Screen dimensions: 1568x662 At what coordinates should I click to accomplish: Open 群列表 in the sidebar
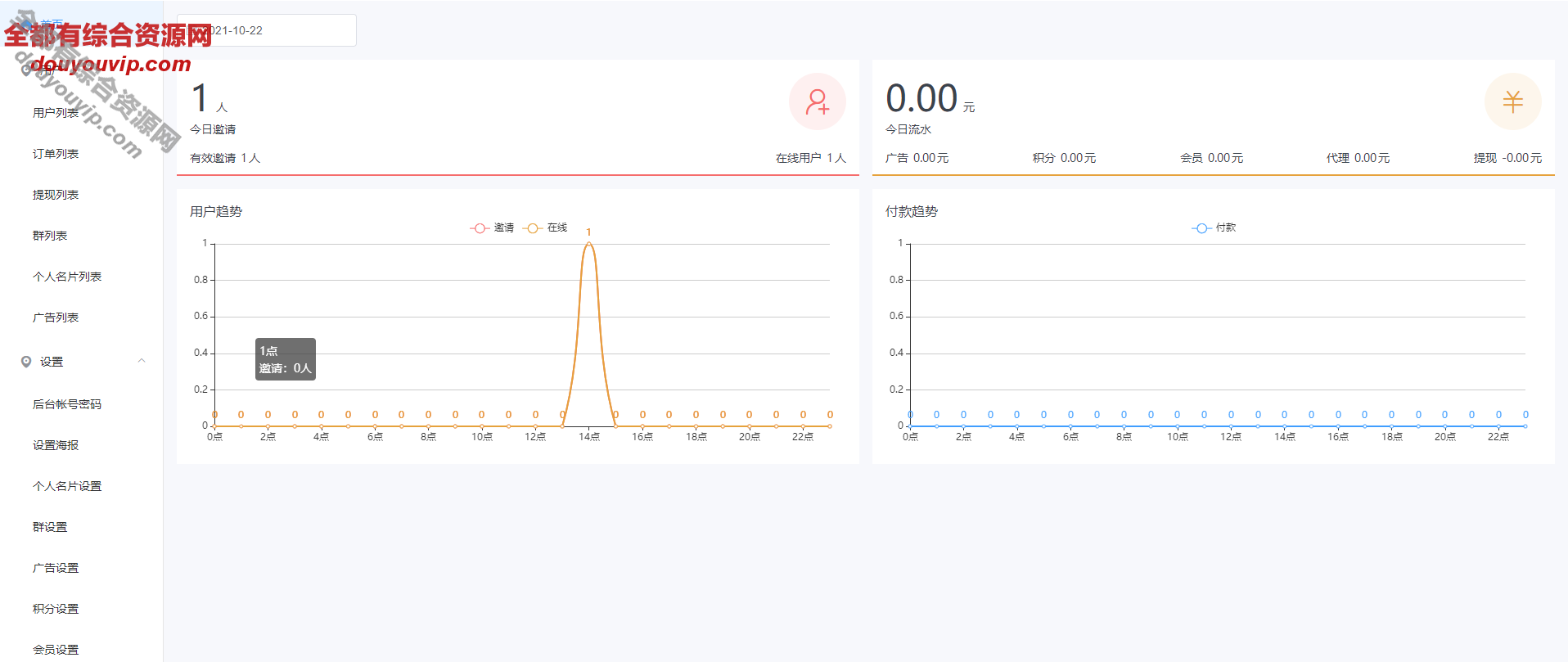point(50,236)
